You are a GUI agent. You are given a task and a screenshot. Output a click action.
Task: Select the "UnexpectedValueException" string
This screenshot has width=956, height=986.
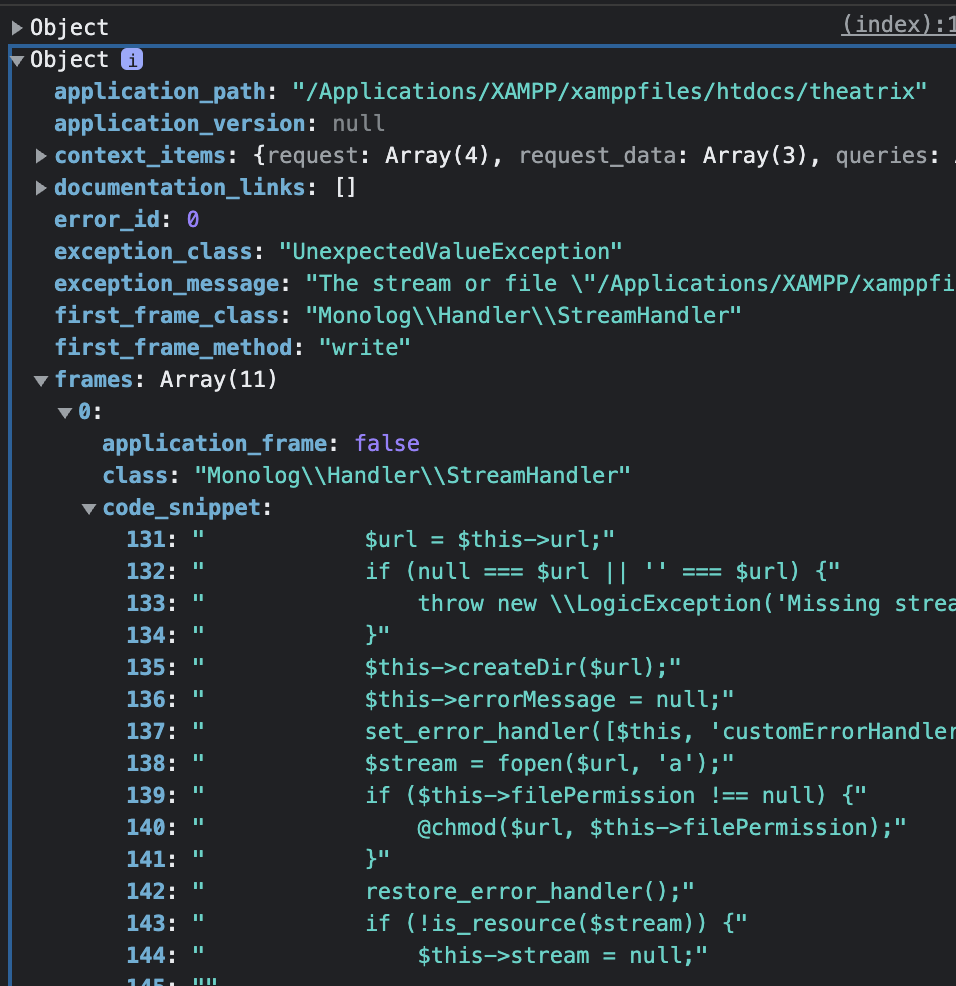450,252
